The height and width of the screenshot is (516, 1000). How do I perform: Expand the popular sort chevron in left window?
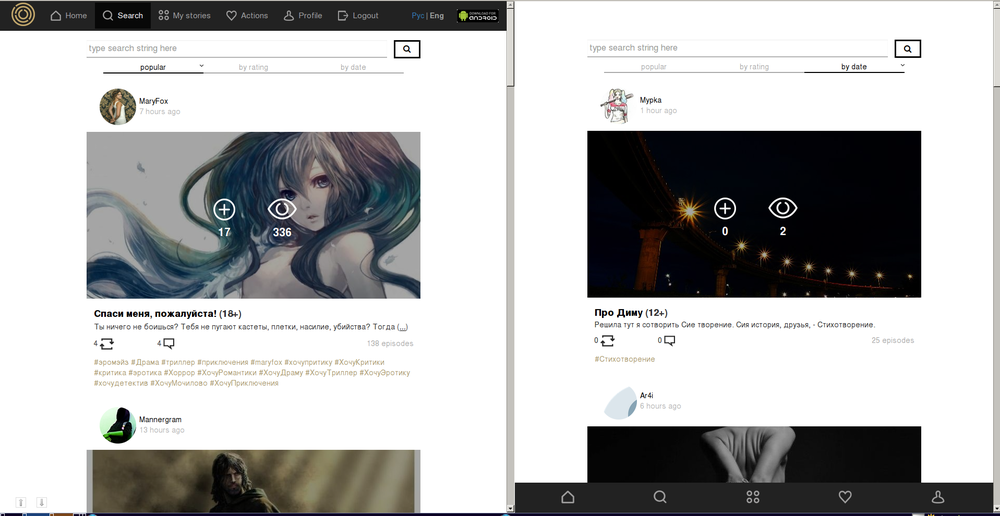(201, 65)
